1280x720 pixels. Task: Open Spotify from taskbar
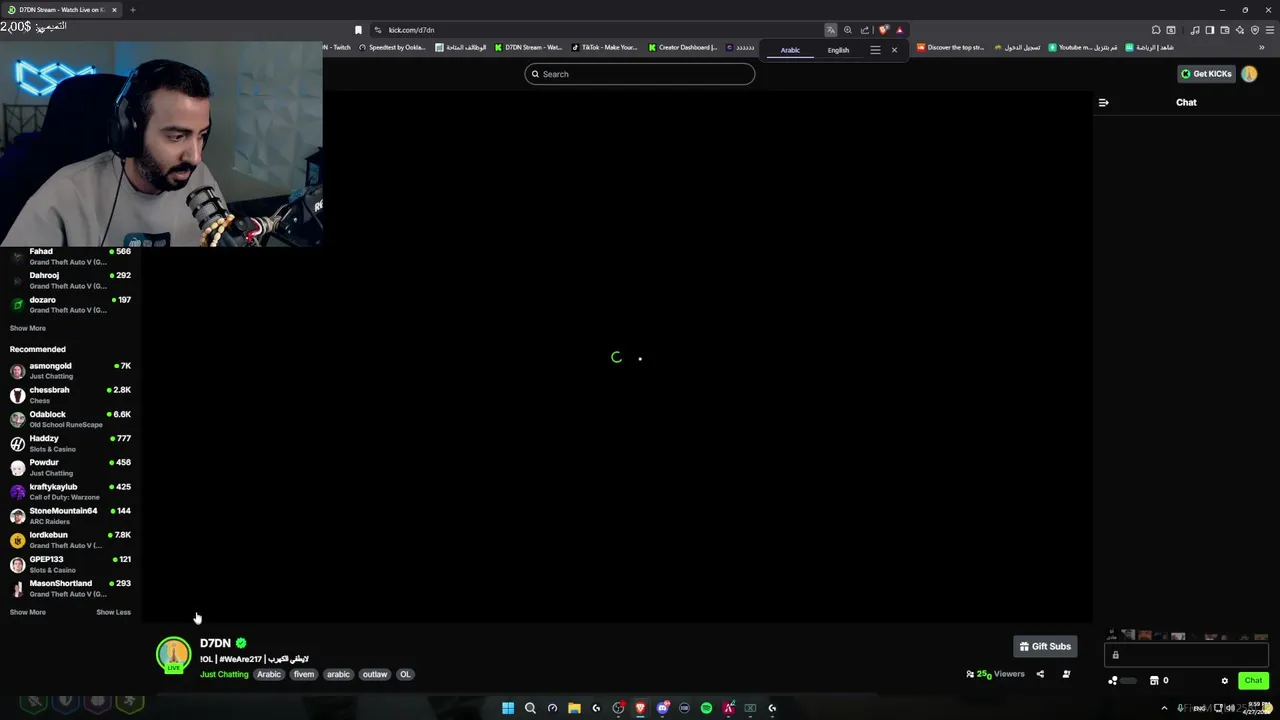tap(706, 708)
